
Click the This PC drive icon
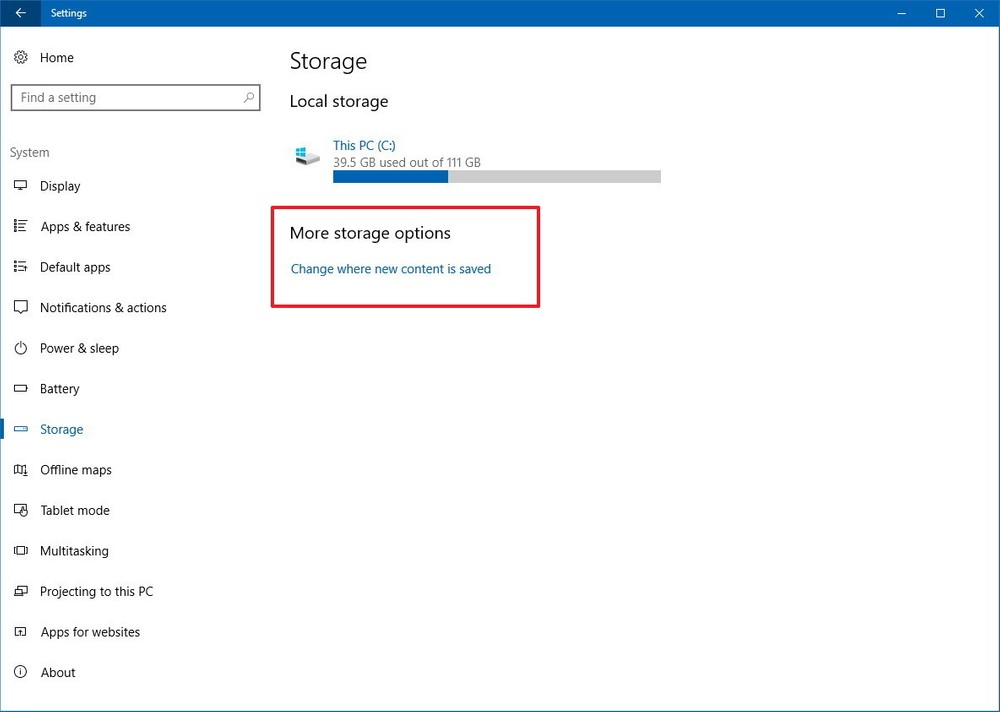coord(307,155)
